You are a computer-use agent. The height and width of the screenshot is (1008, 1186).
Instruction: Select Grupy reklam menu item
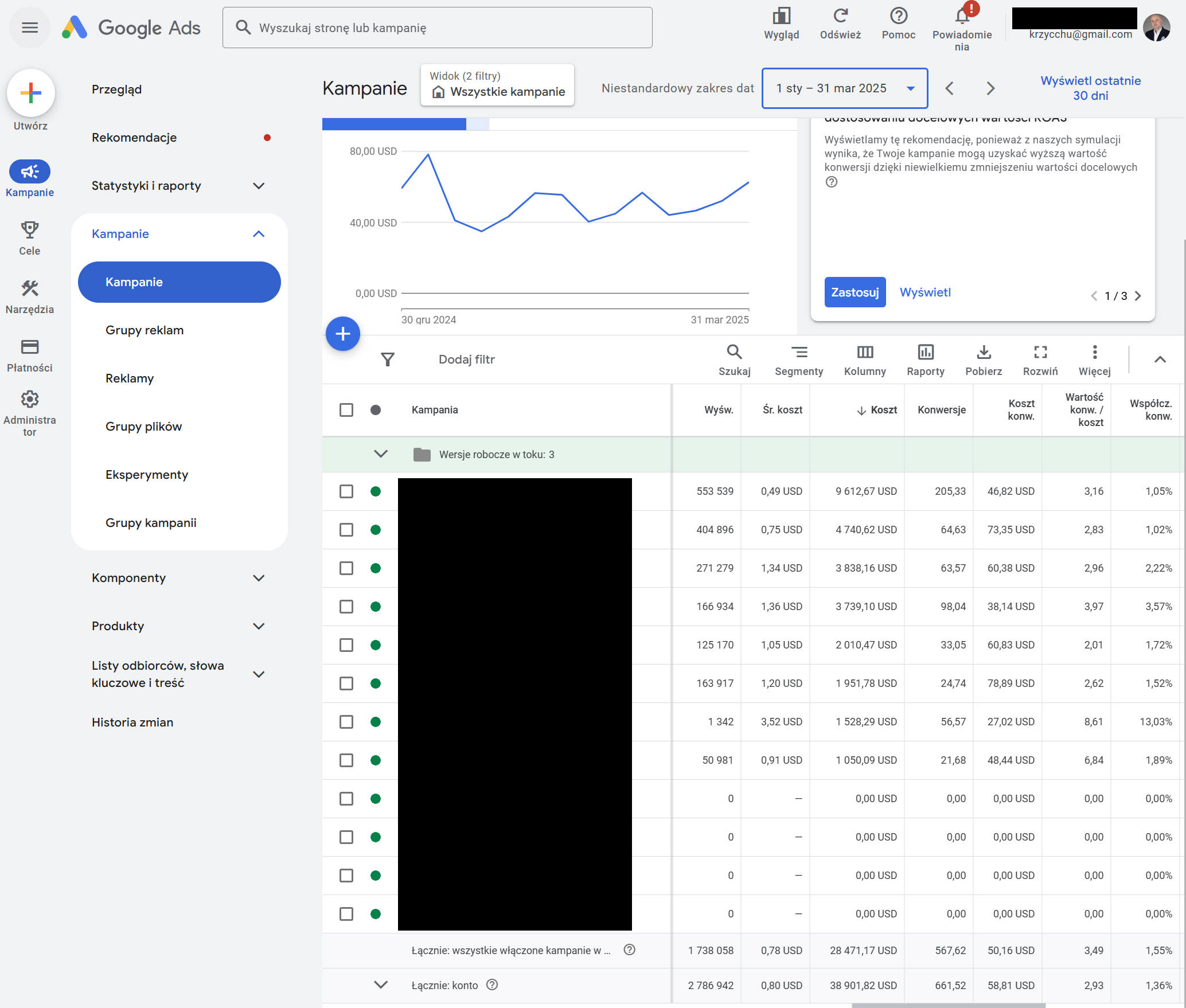(145, 330)
